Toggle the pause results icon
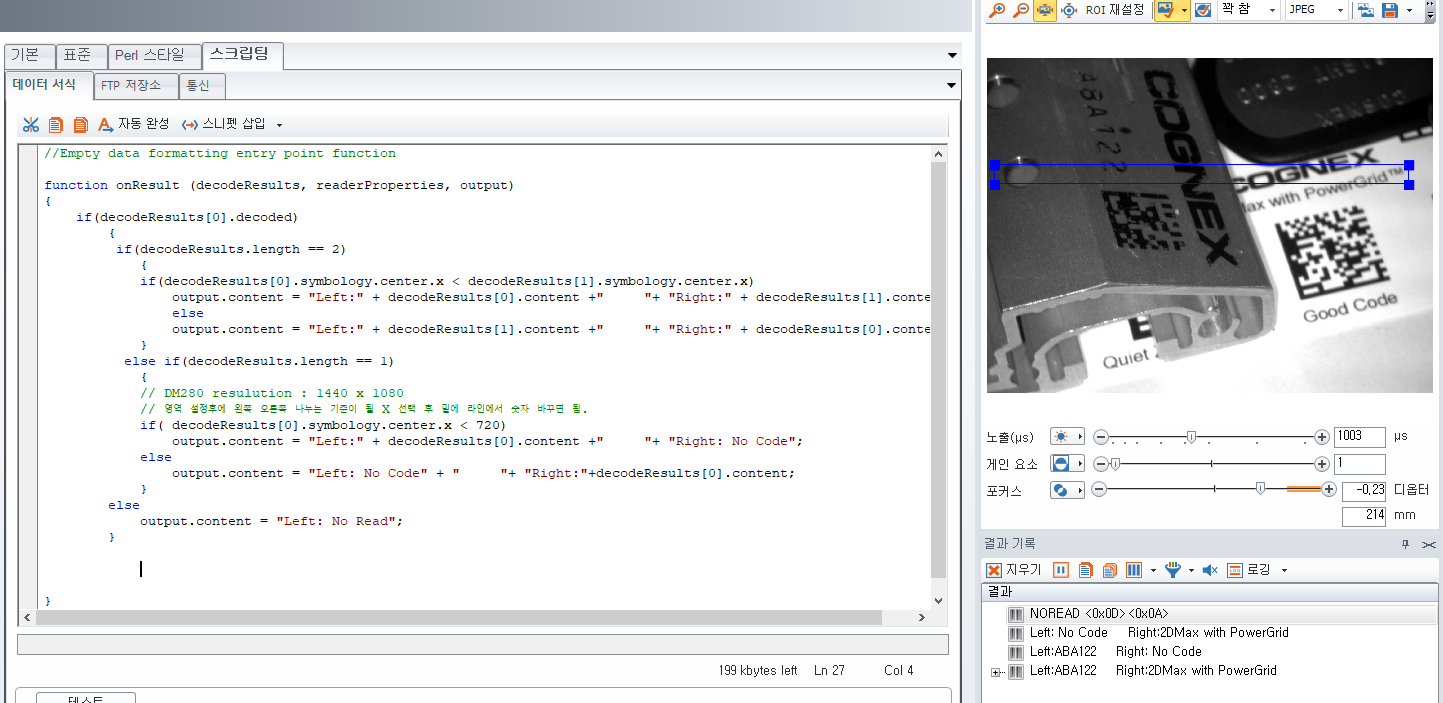The height and width of the screenshot is (703, 1443). coord(1060,570)
